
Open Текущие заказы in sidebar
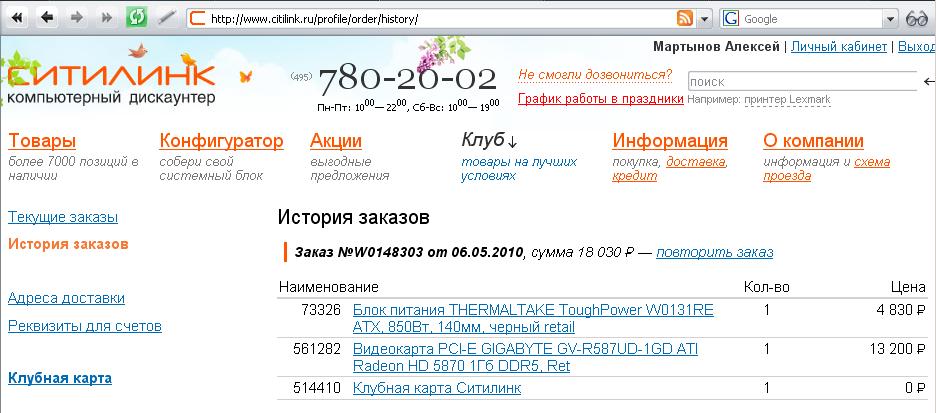pyautogui.click(x=63, y=217)
